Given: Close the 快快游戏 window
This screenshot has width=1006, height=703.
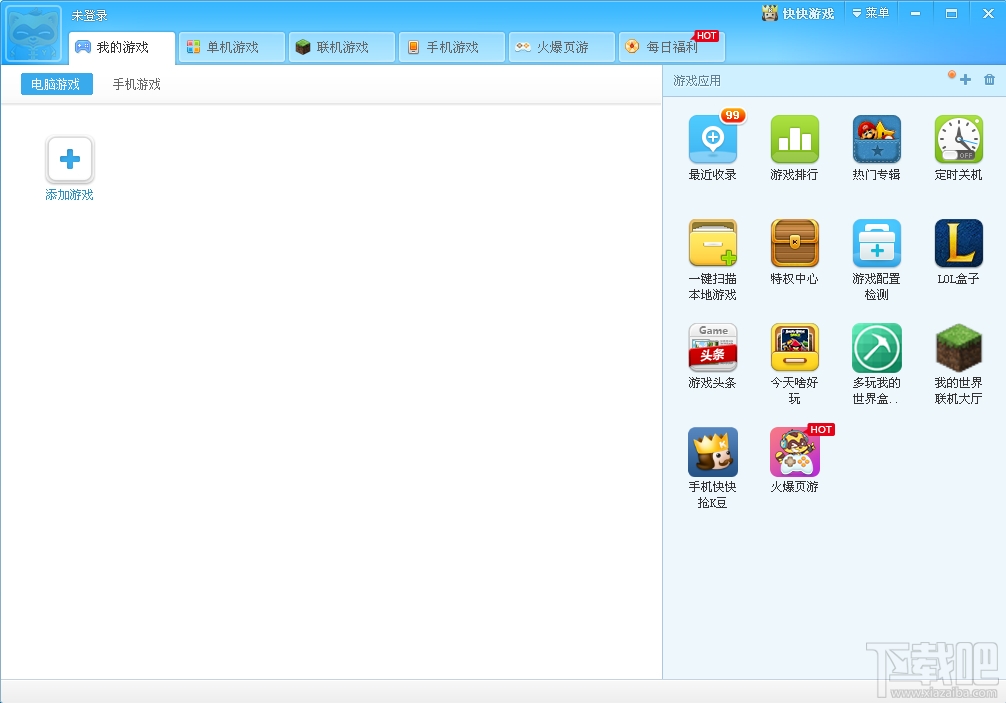Looking at the screenshot, I should tap(988, 13).
